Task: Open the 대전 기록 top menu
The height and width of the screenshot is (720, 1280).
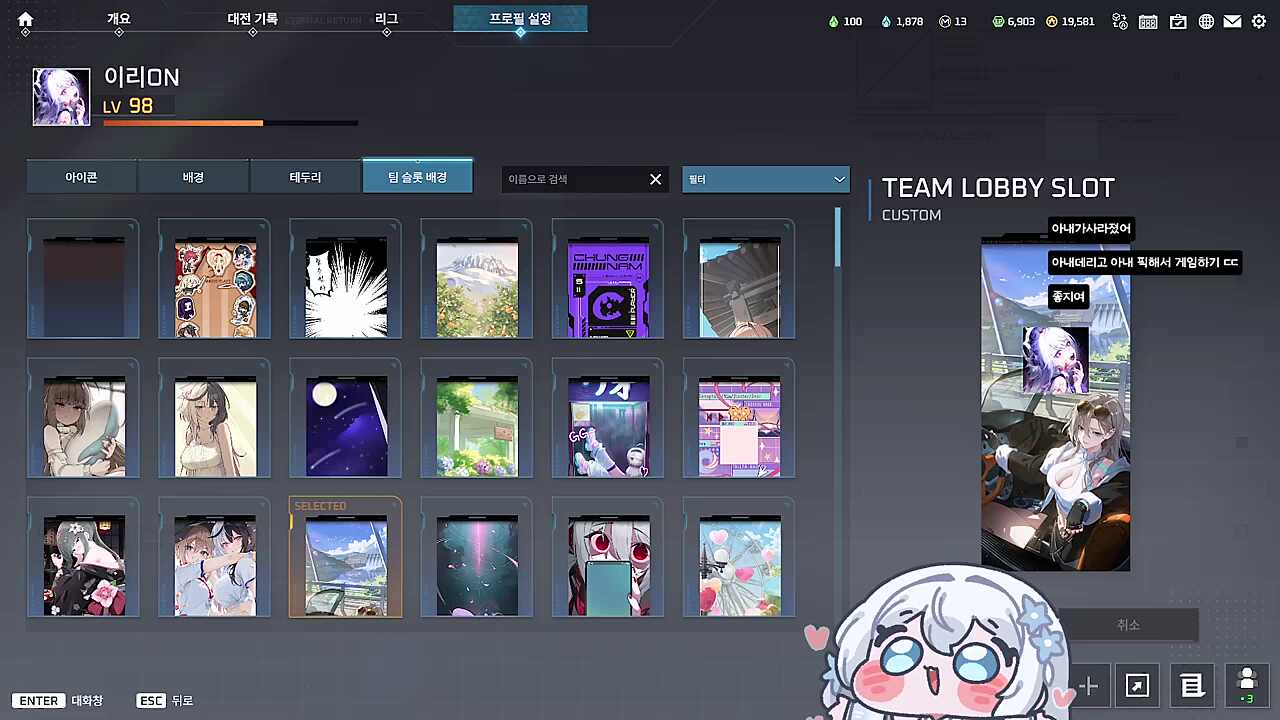Action: coord(253,19)
